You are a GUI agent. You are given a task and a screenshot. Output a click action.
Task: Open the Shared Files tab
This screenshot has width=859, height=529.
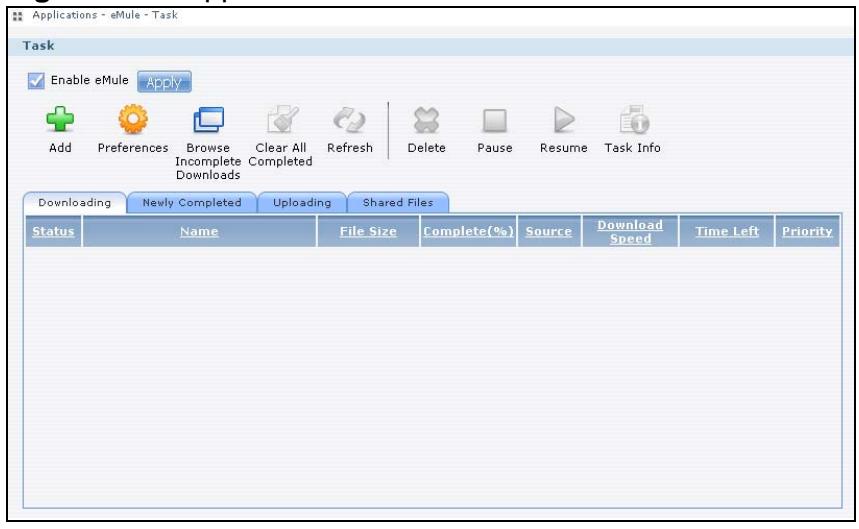pyautogui.click(x=398, y=203)
